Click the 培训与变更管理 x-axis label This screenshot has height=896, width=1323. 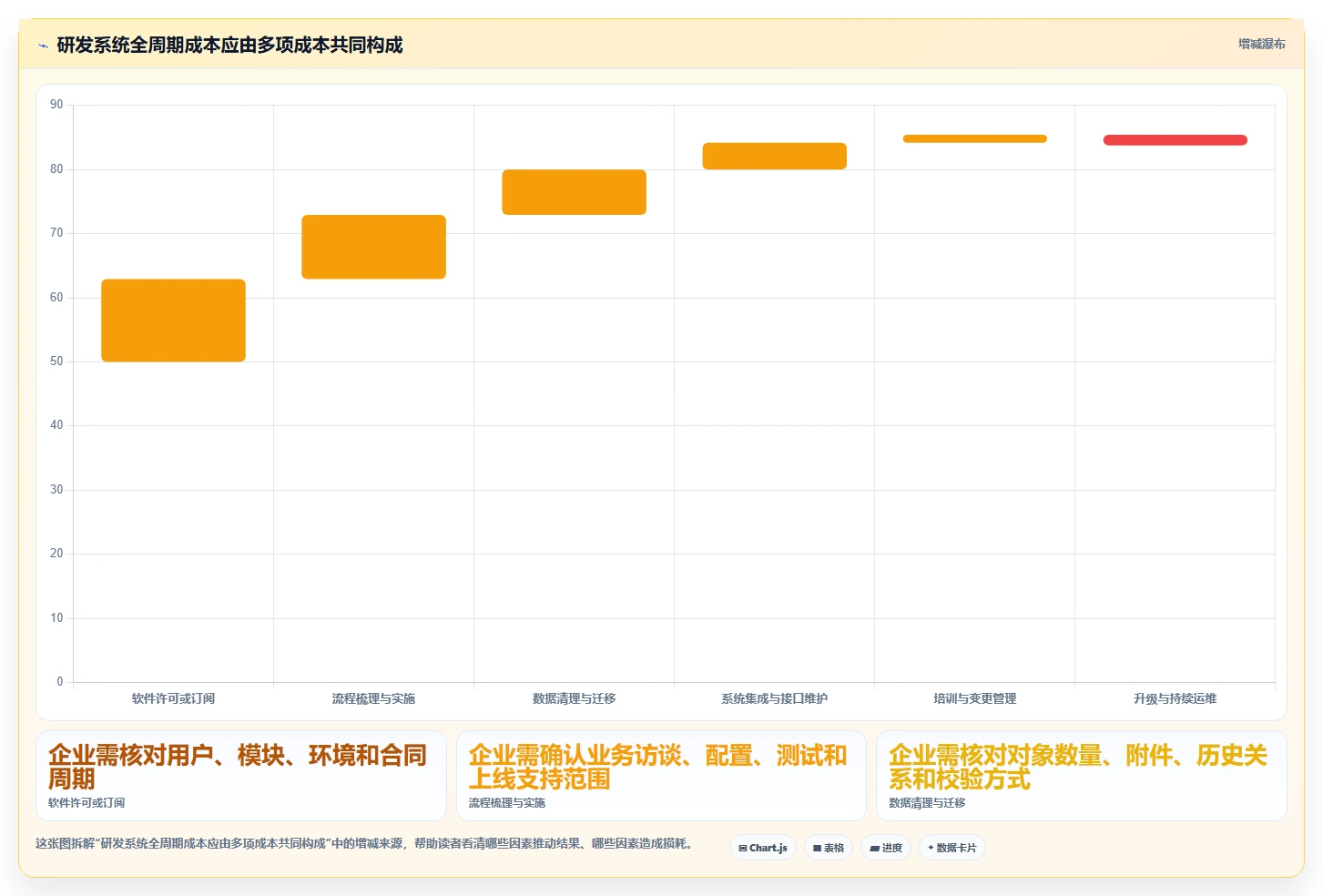(974, 698)
